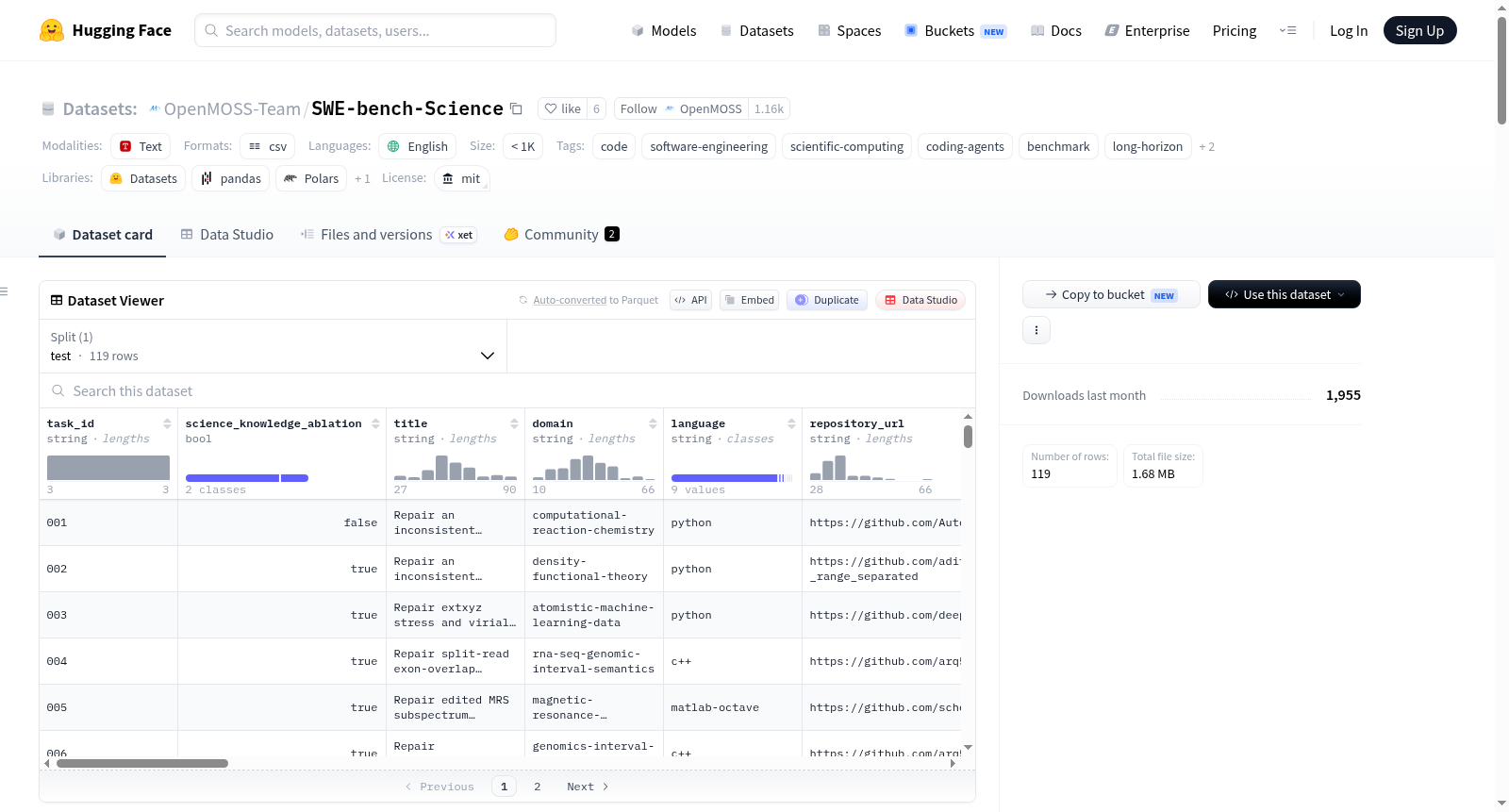This screenshot has height=812, width=1509.
Task: Click the long-horizon tag
Action: pyautogui.click(x=1148, y=146)
